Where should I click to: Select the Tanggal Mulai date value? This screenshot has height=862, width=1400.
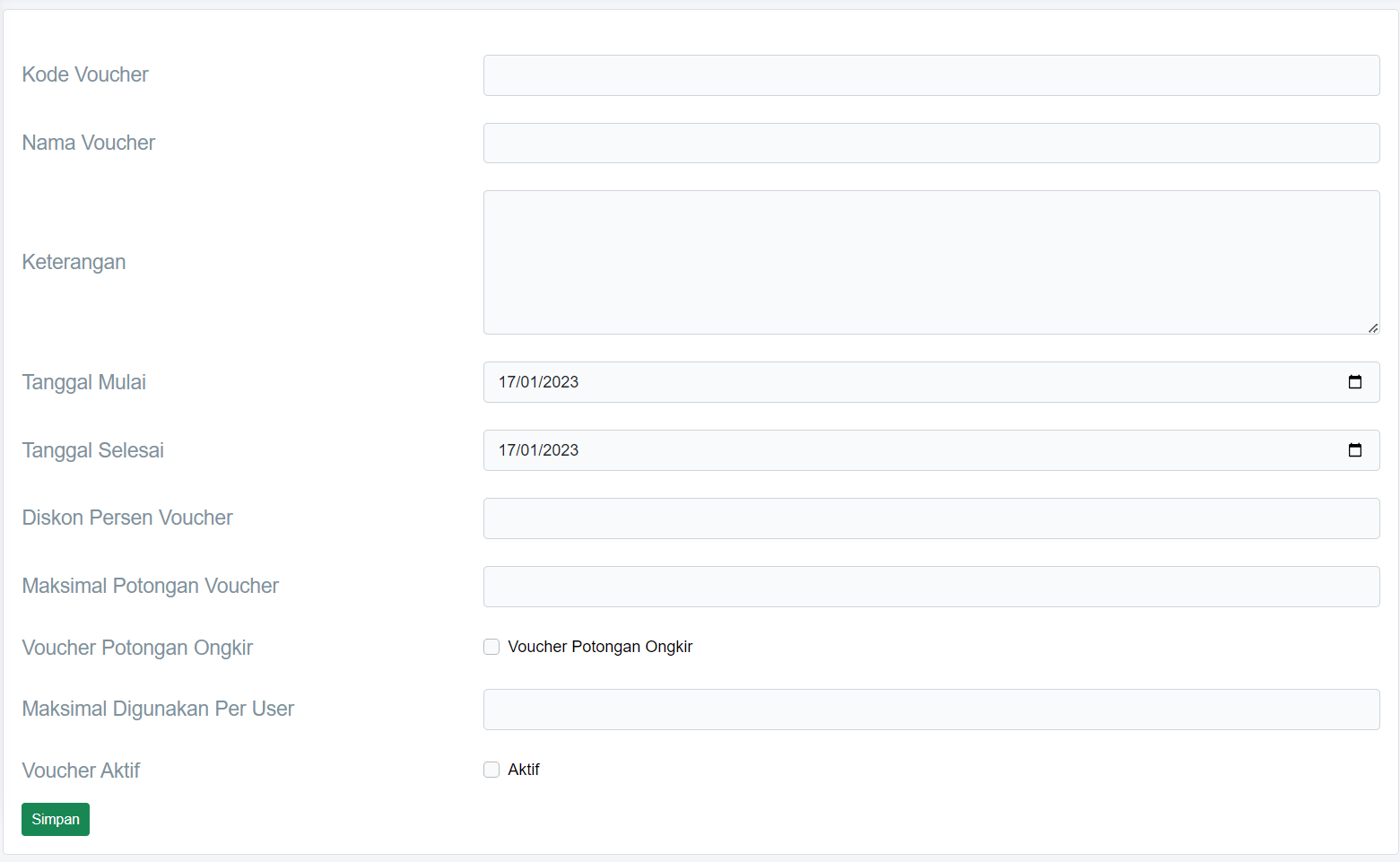tap(538, 381)
